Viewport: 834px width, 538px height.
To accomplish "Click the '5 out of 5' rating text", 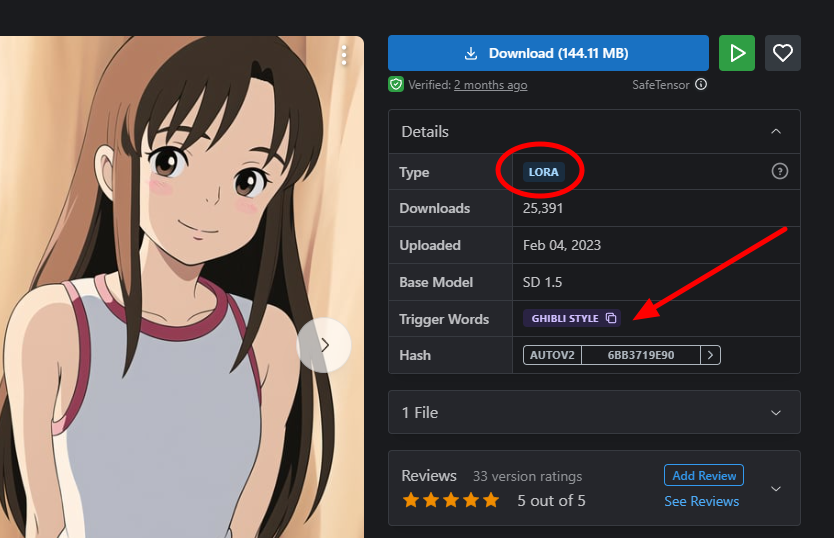I will coord(551,501).
